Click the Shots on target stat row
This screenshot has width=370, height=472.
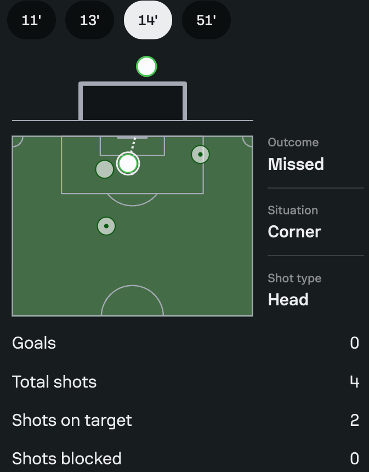(186, 420)
